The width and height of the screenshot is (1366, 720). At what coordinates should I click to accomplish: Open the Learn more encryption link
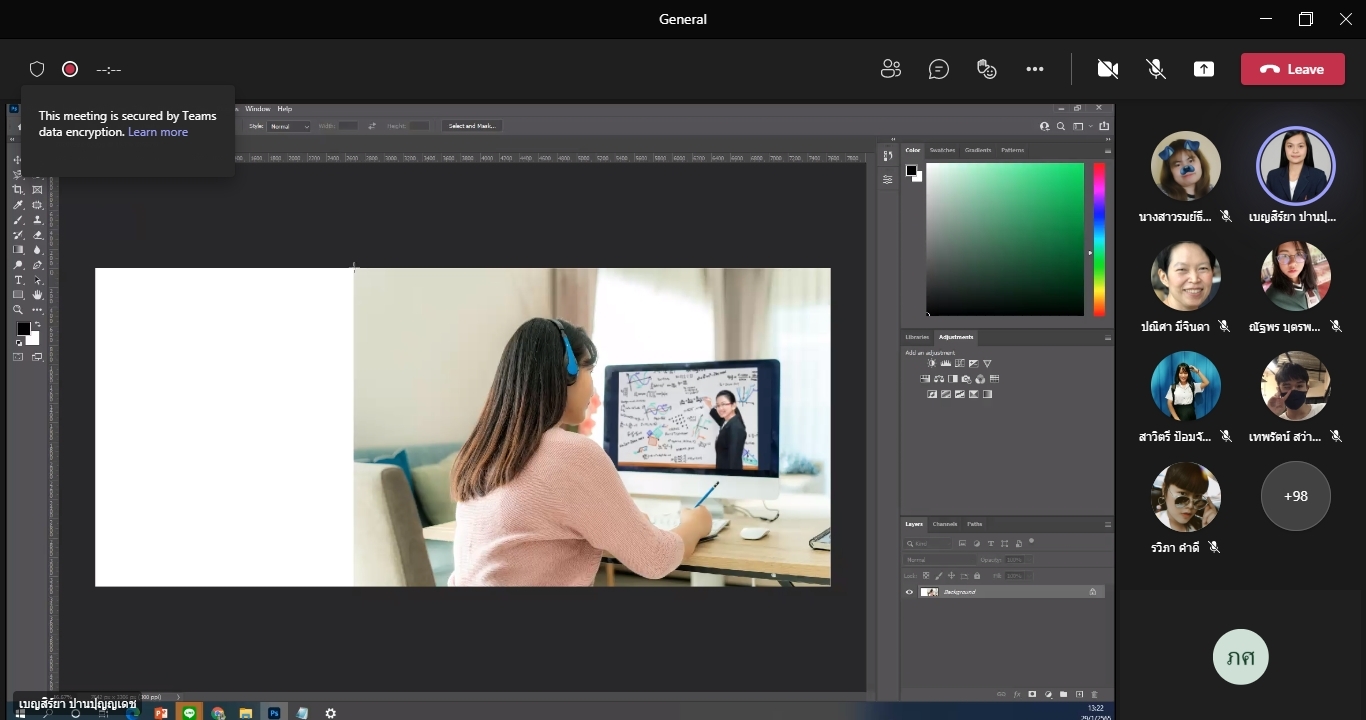tap(158, 132)
